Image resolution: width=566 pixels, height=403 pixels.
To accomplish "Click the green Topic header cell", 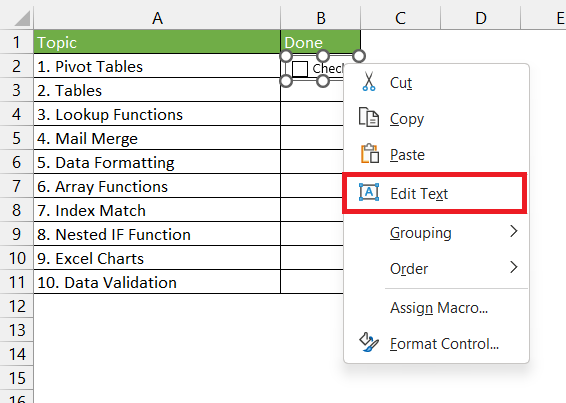I will point(157,42).
